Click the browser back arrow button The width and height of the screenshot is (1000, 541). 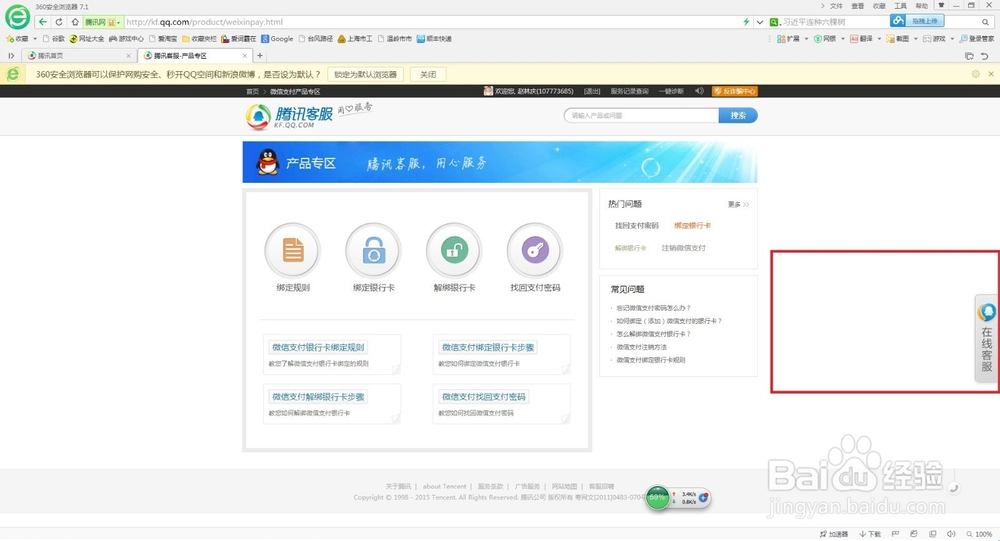43,22
